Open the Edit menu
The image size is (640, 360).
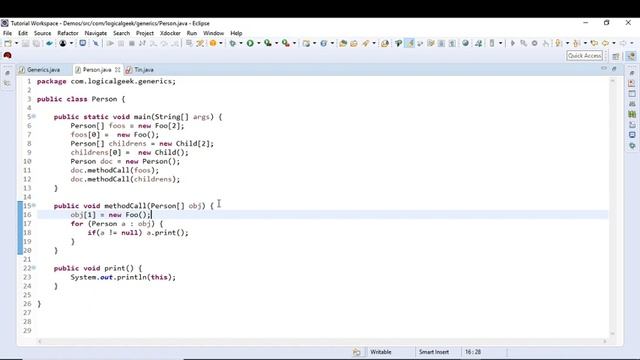[x=23, y=33]
